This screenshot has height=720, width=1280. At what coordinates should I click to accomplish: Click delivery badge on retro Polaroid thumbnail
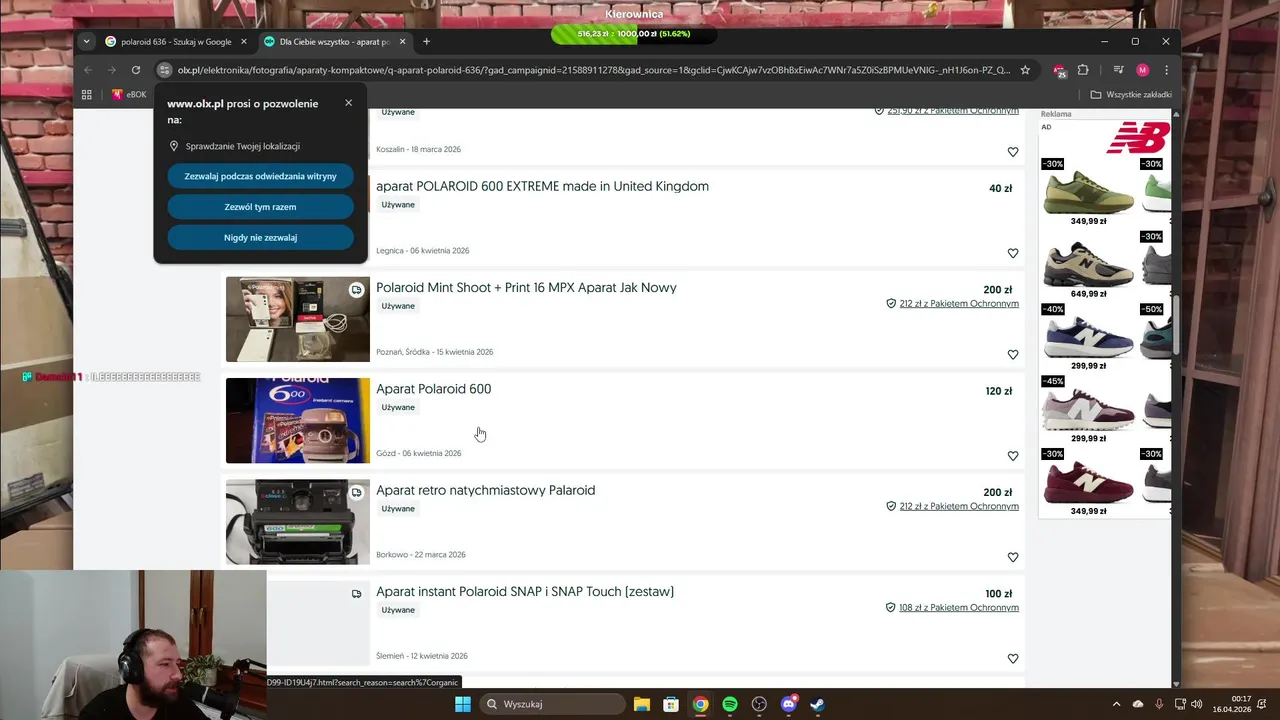(x=356, y=493)
